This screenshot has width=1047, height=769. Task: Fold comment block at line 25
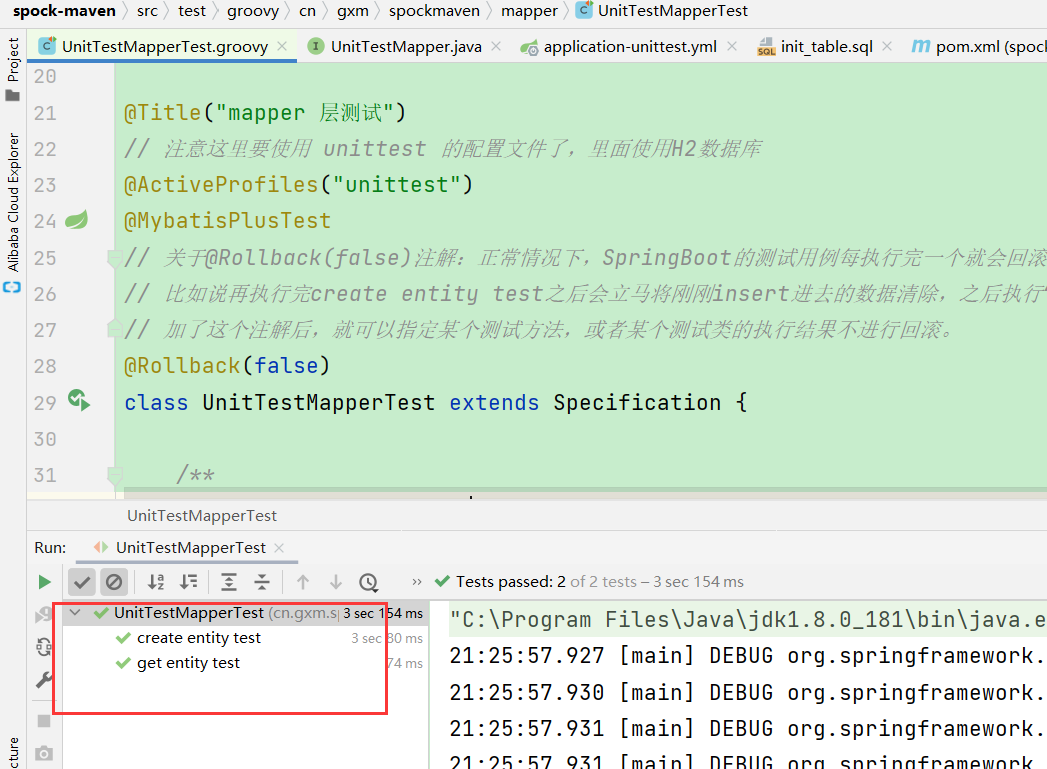tap(114, 257)
